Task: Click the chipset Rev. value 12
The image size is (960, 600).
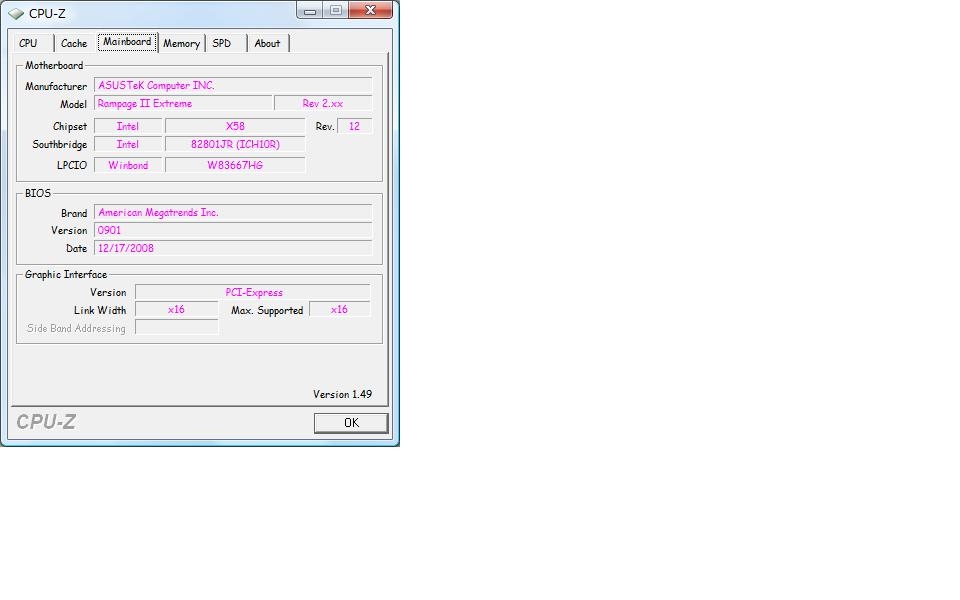Action: pos(354,126)
